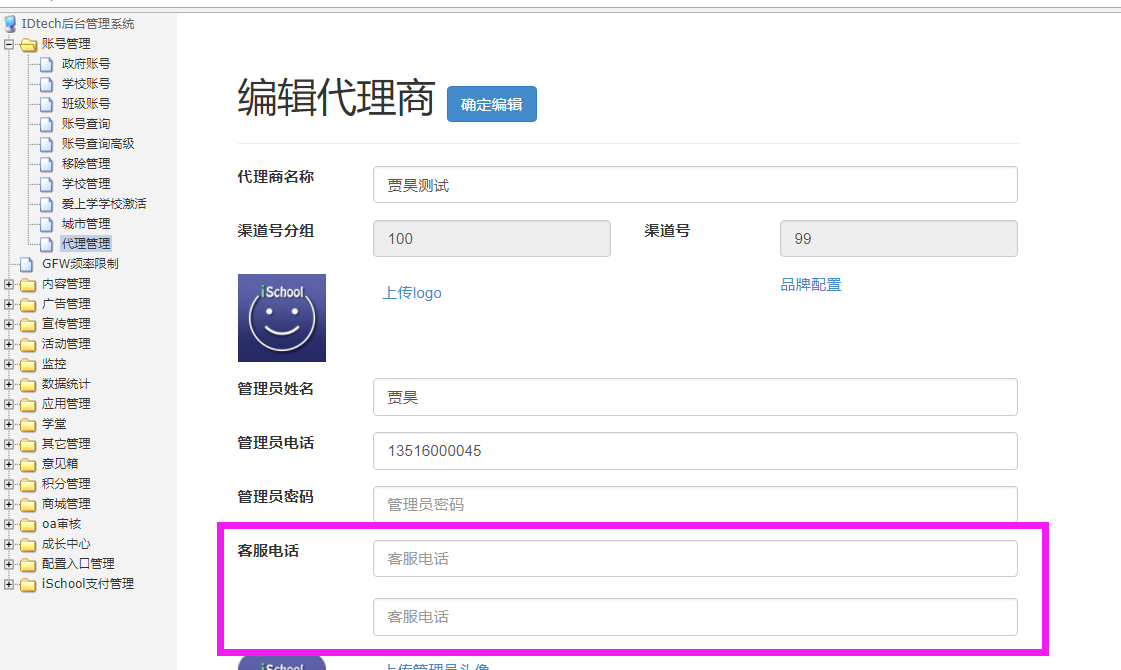Click folder icon beside iSchool支付管理
This screenshot has height=670, width=1121.
pyautogui.click(x=28, y=584)
